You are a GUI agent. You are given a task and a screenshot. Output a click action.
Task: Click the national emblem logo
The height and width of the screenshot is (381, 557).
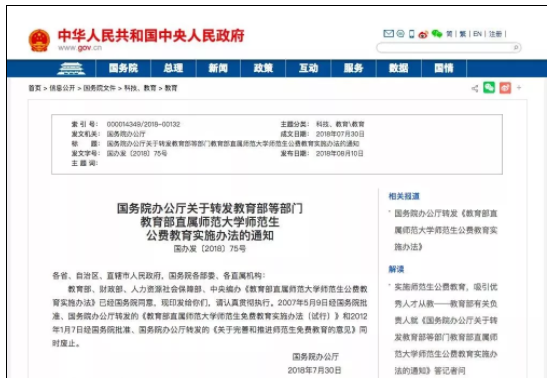point(39,40)
